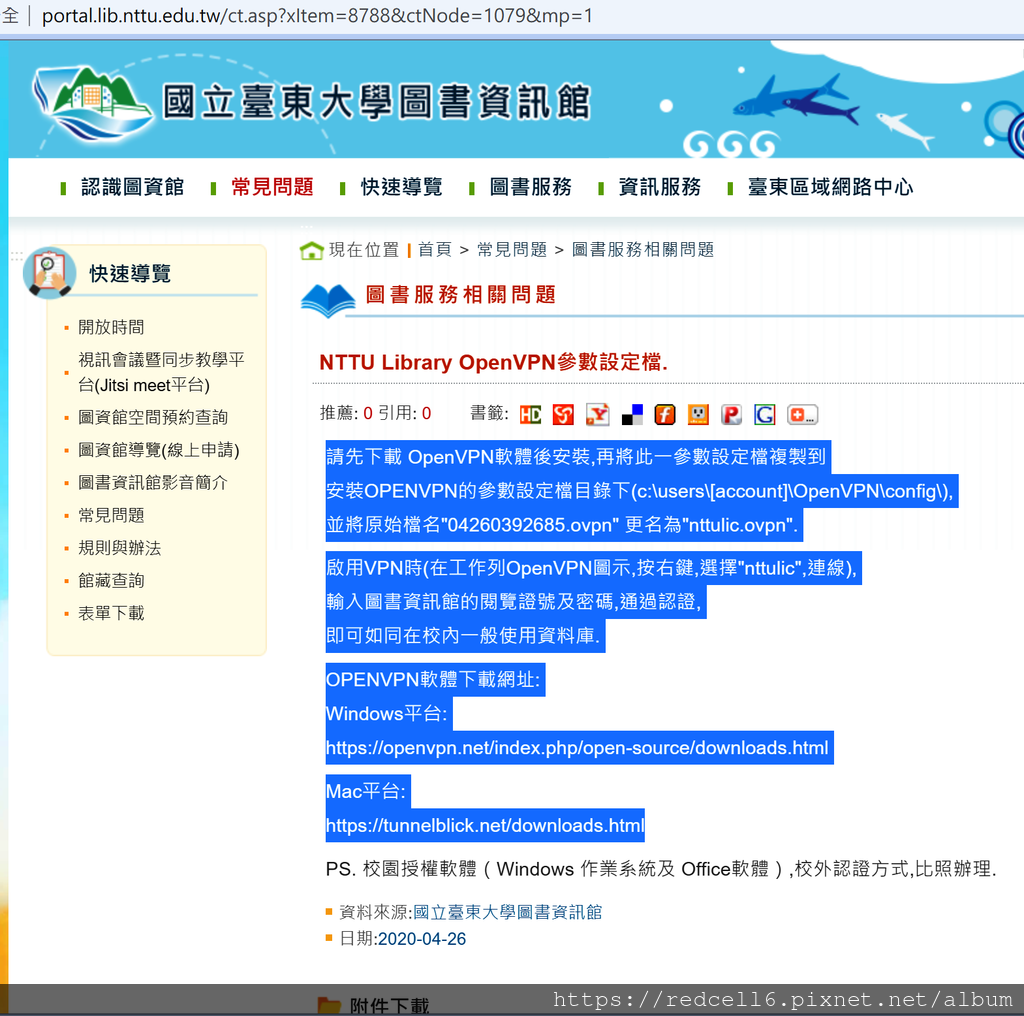1024x1016 pixels.
Task: Click the 引用 count 0
Action: 426,413
